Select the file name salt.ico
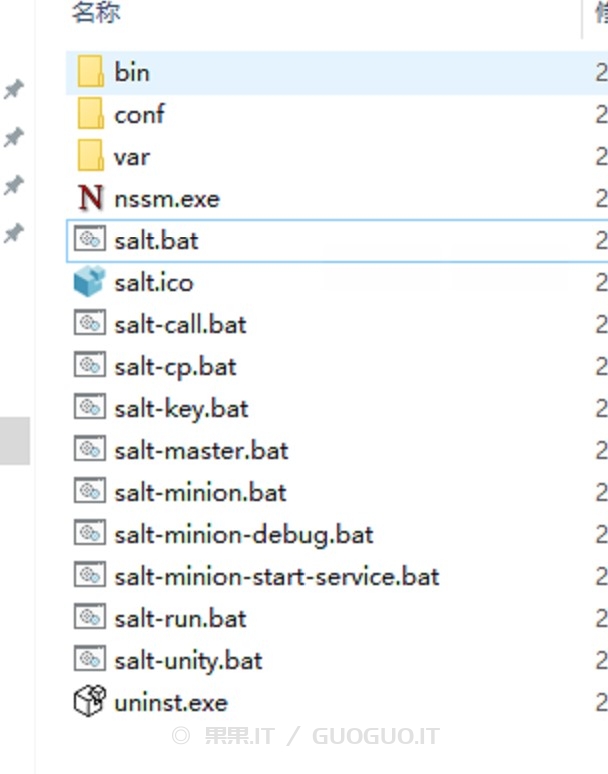This screenshot has height=774, width=608. (x=153, y=283)
